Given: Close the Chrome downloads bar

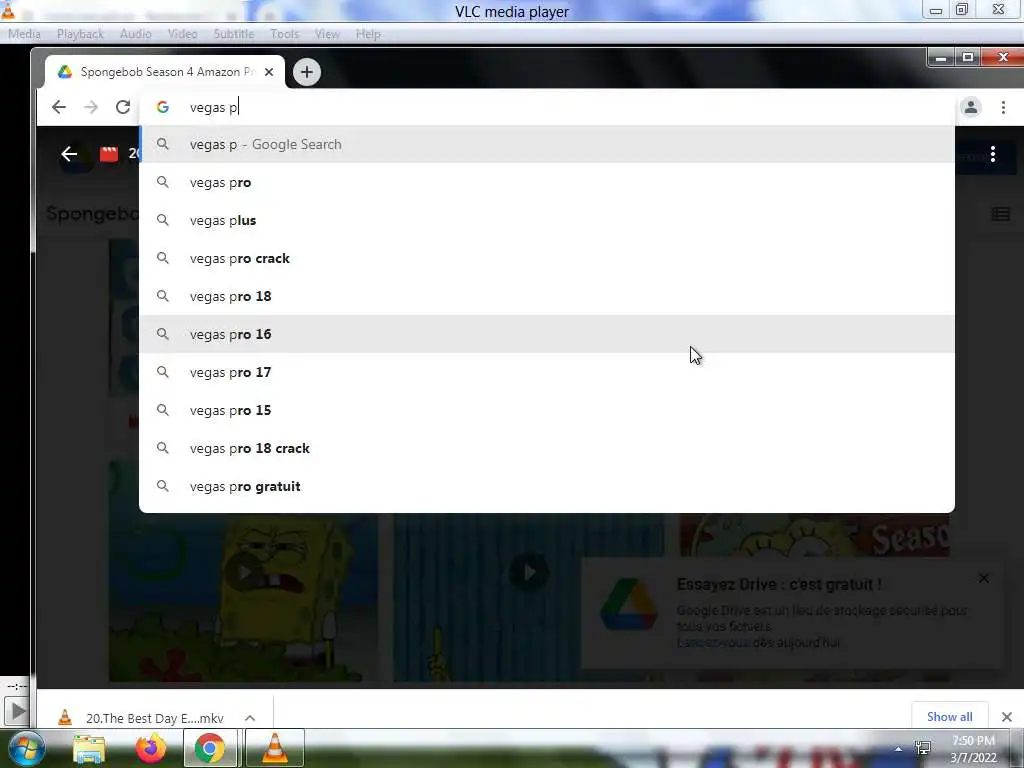Looking at the screenshot, I should 1006,717.
